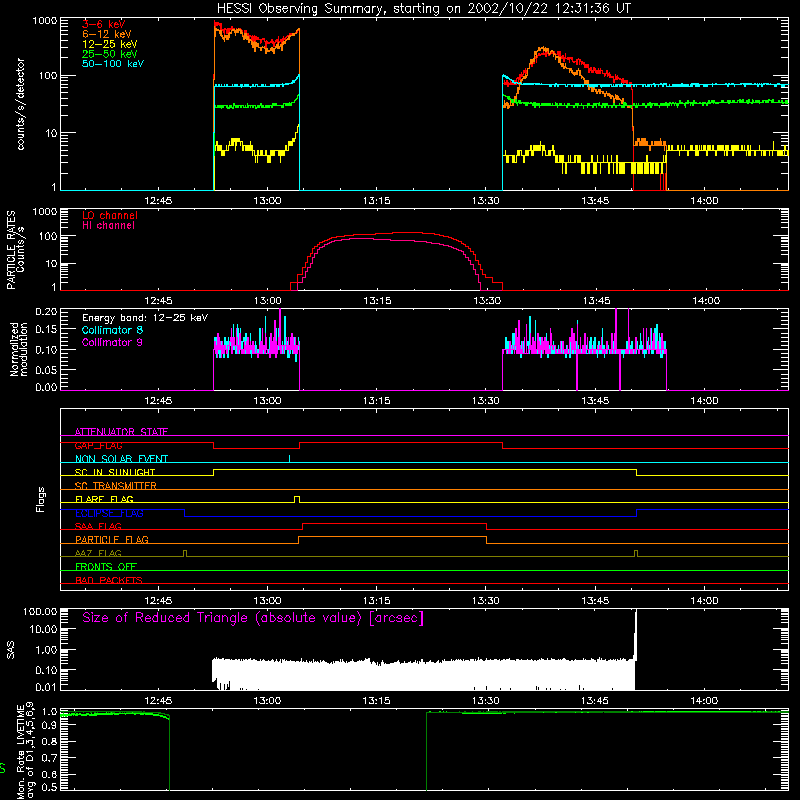Click the Flags axis label
This screenshot has width=800, height=800.
[x=40, y=499]
